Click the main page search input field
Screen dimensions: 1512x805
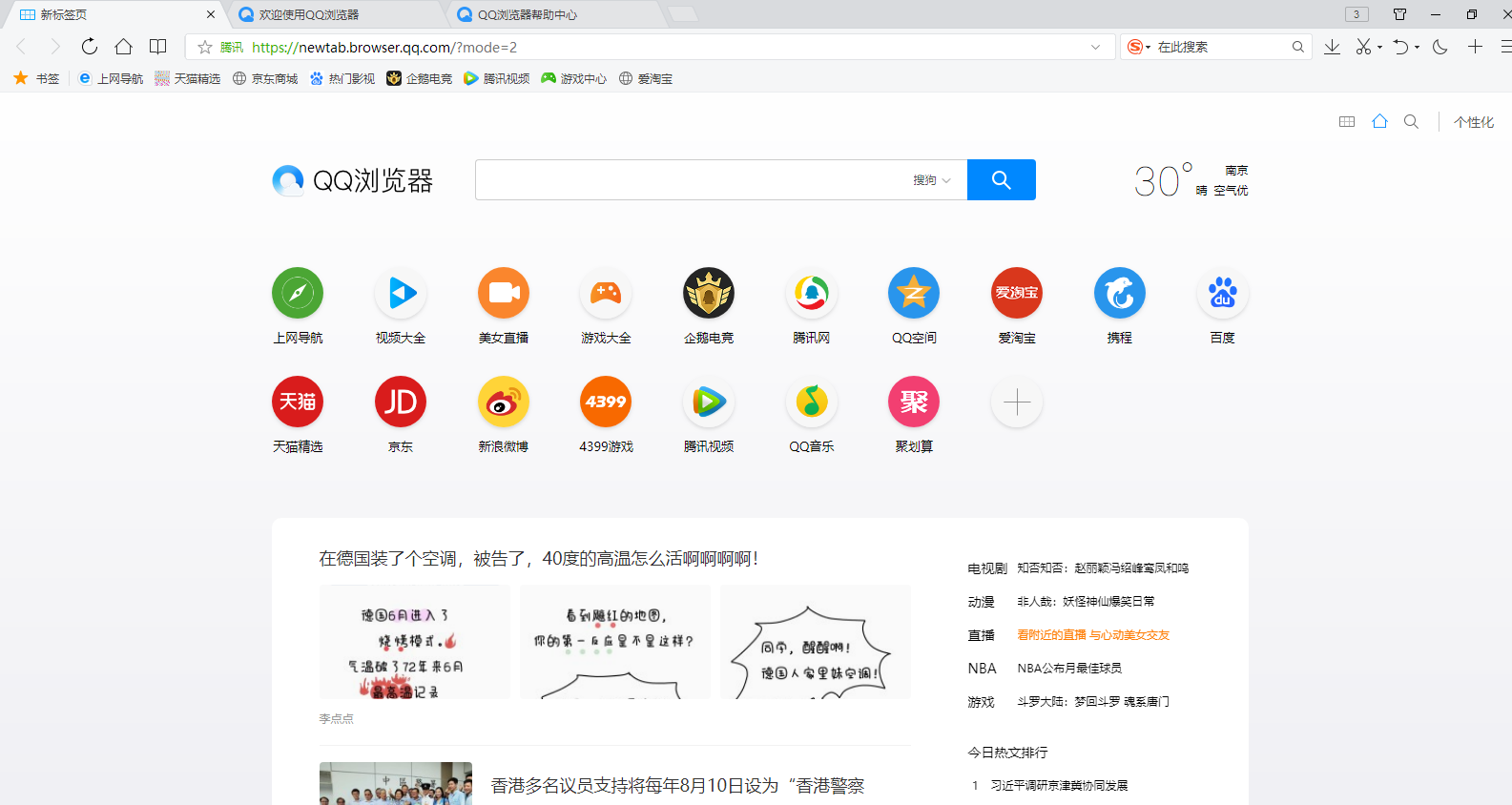(692, 180)
